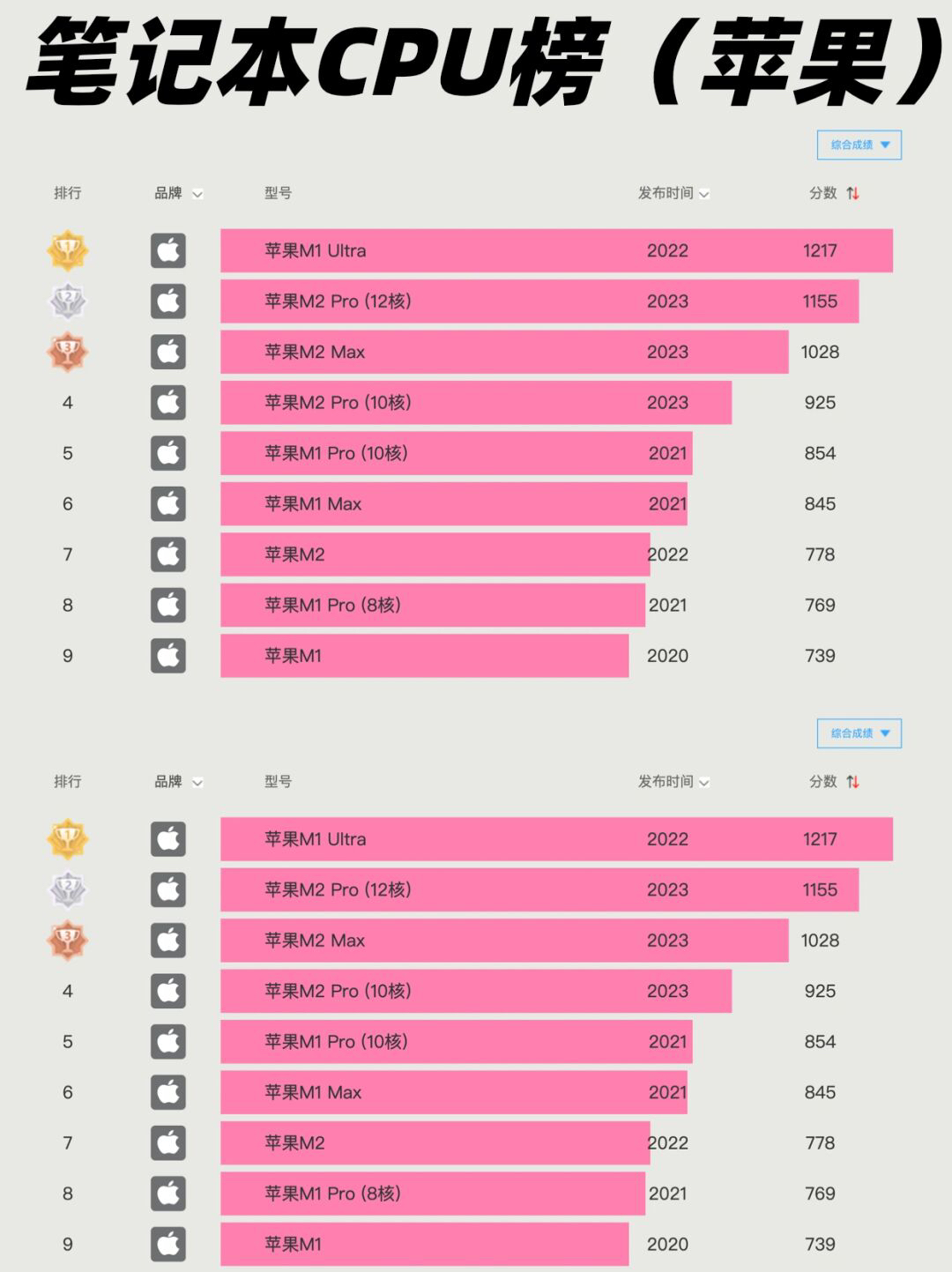This screenshot has width=952, height=1272.
Task: Click Apple logo beside 苹果M1 Ultra in upper table
Action: [x=168, y=251]
